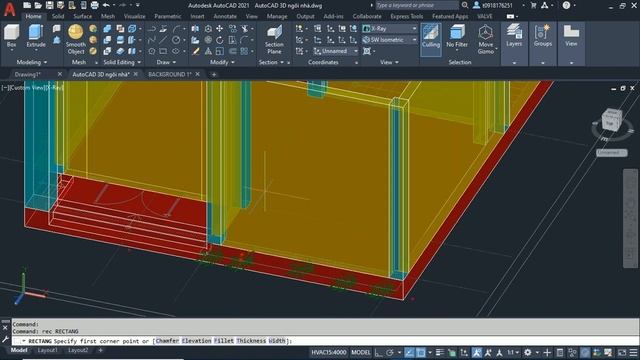Click the viewport X-Ray visual style label
Image resolution: width=640 pixels, height=360 pixels.
pyautogui.click(x=55, y=88)
